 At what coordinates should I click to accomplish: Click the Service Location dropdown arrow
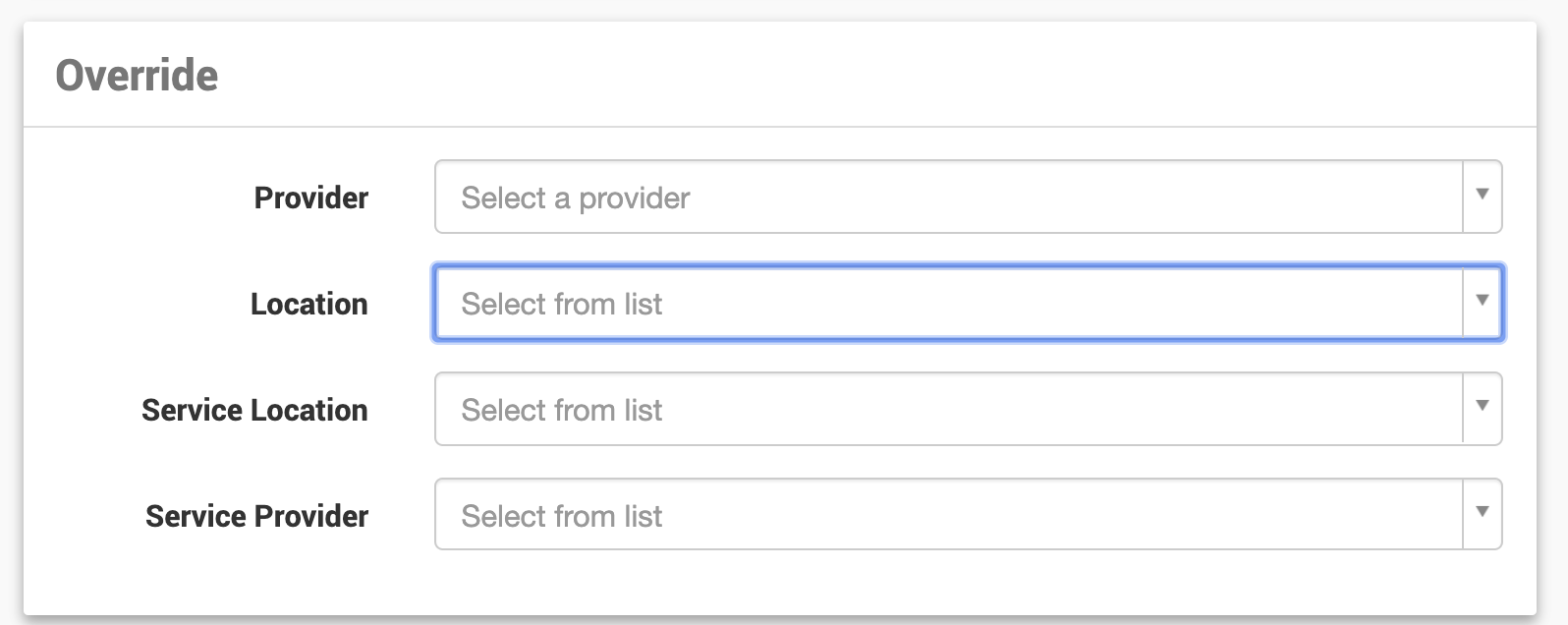pyautogui.click(x=1482, y=408)
